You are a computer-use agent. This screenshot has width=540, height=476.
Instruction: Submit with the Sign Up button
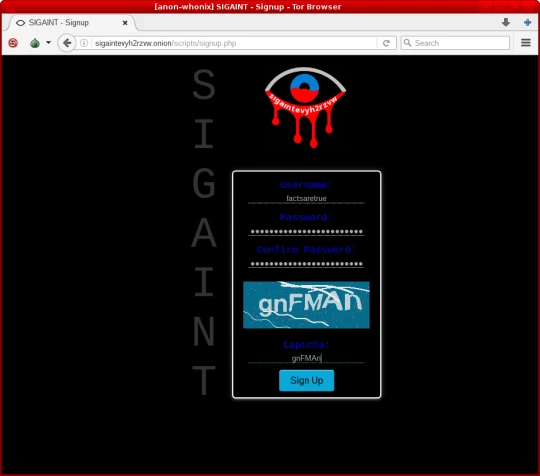coord(307,380)
